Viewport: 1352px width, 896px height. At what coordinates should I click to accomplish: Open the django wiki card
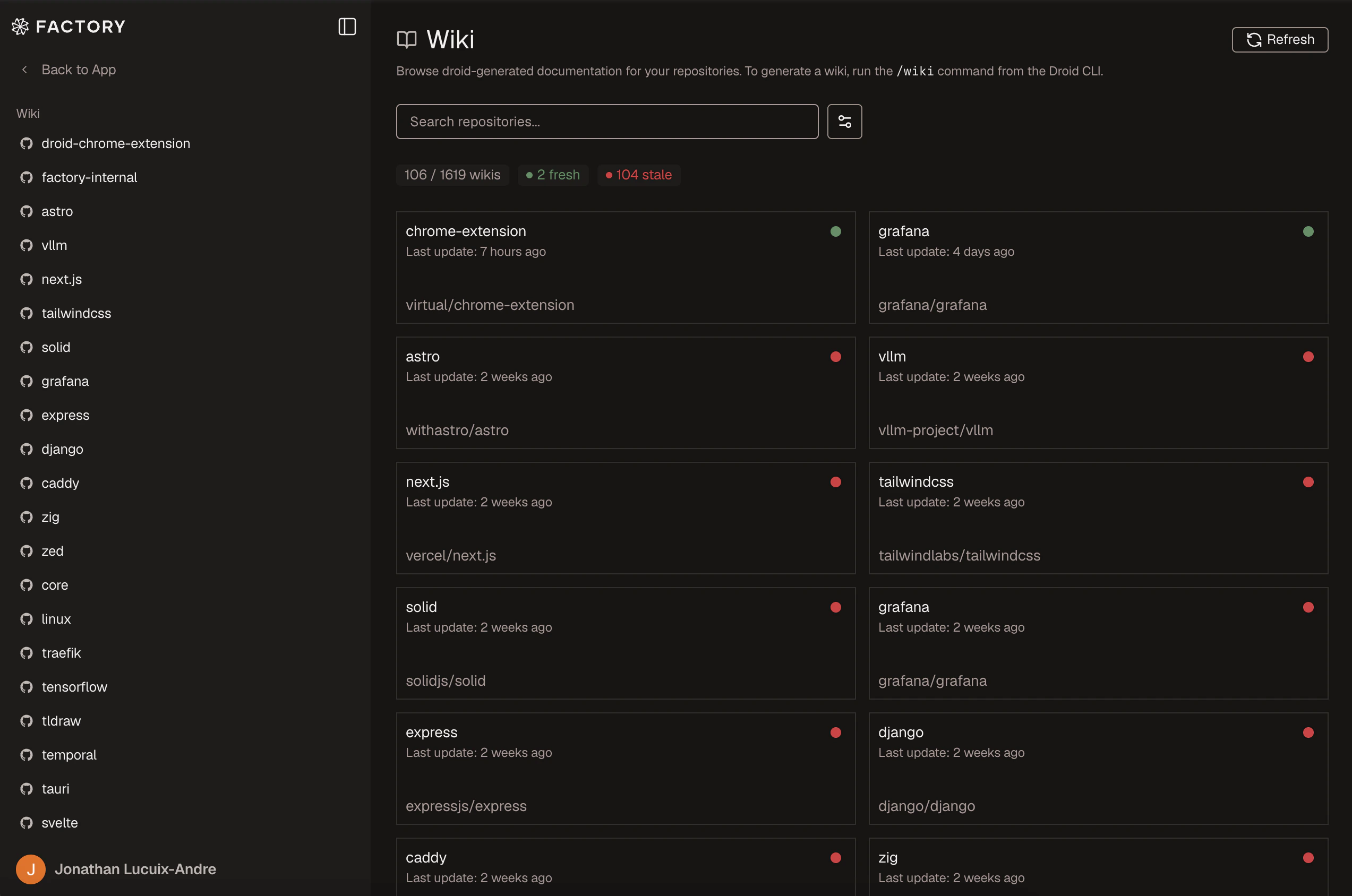pos(1098,768)
